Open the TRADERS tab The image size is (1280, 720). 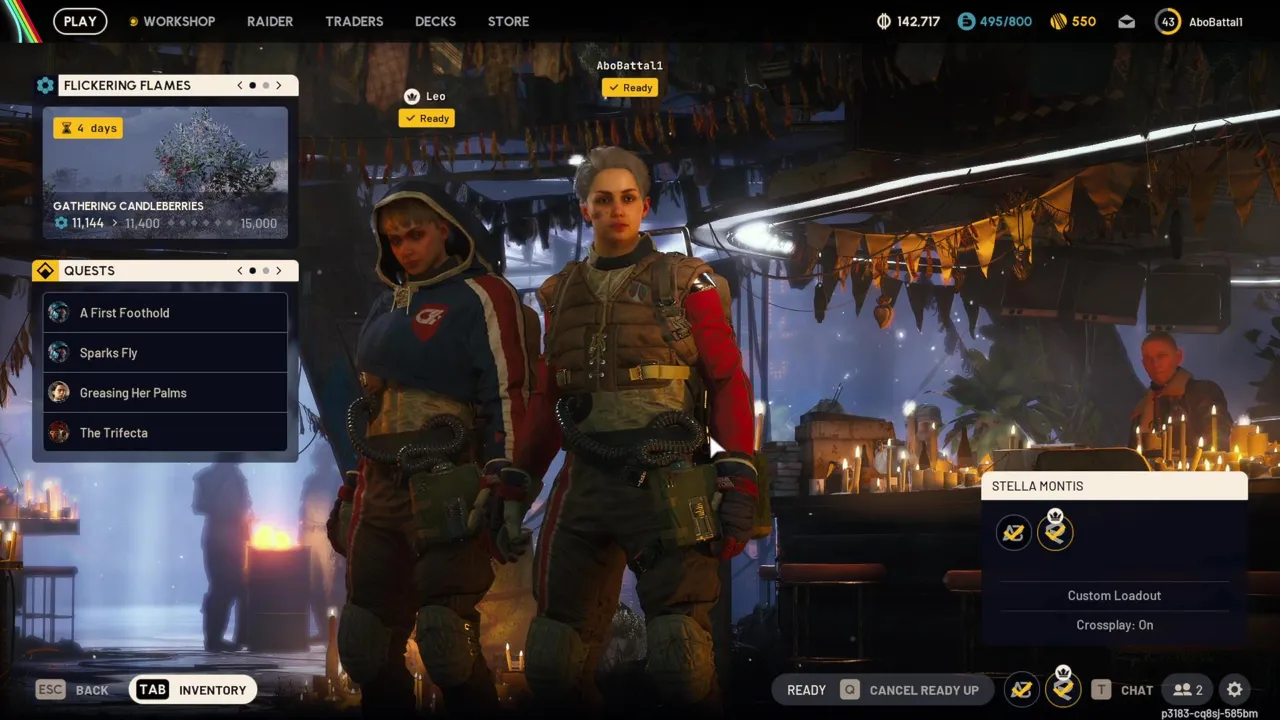(354, 21)
